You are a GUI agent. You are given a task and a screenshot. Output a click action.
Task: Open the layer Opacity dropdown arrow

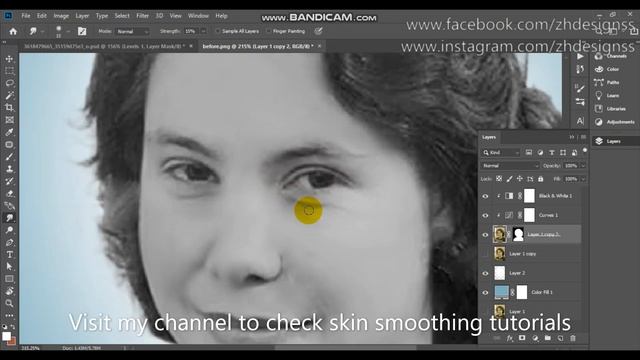[x=583, y=166]
